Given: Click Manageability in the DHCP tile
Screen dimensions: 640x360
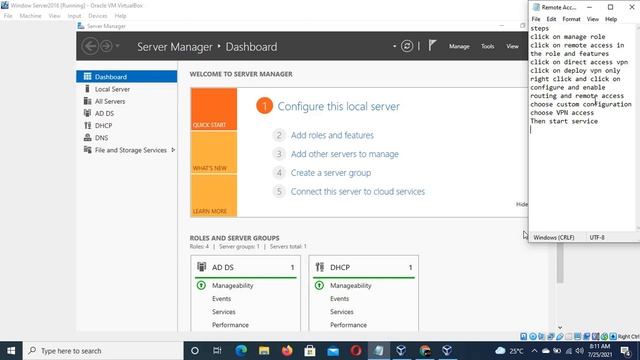Looking at the screenshot, I should click(351, 286).
